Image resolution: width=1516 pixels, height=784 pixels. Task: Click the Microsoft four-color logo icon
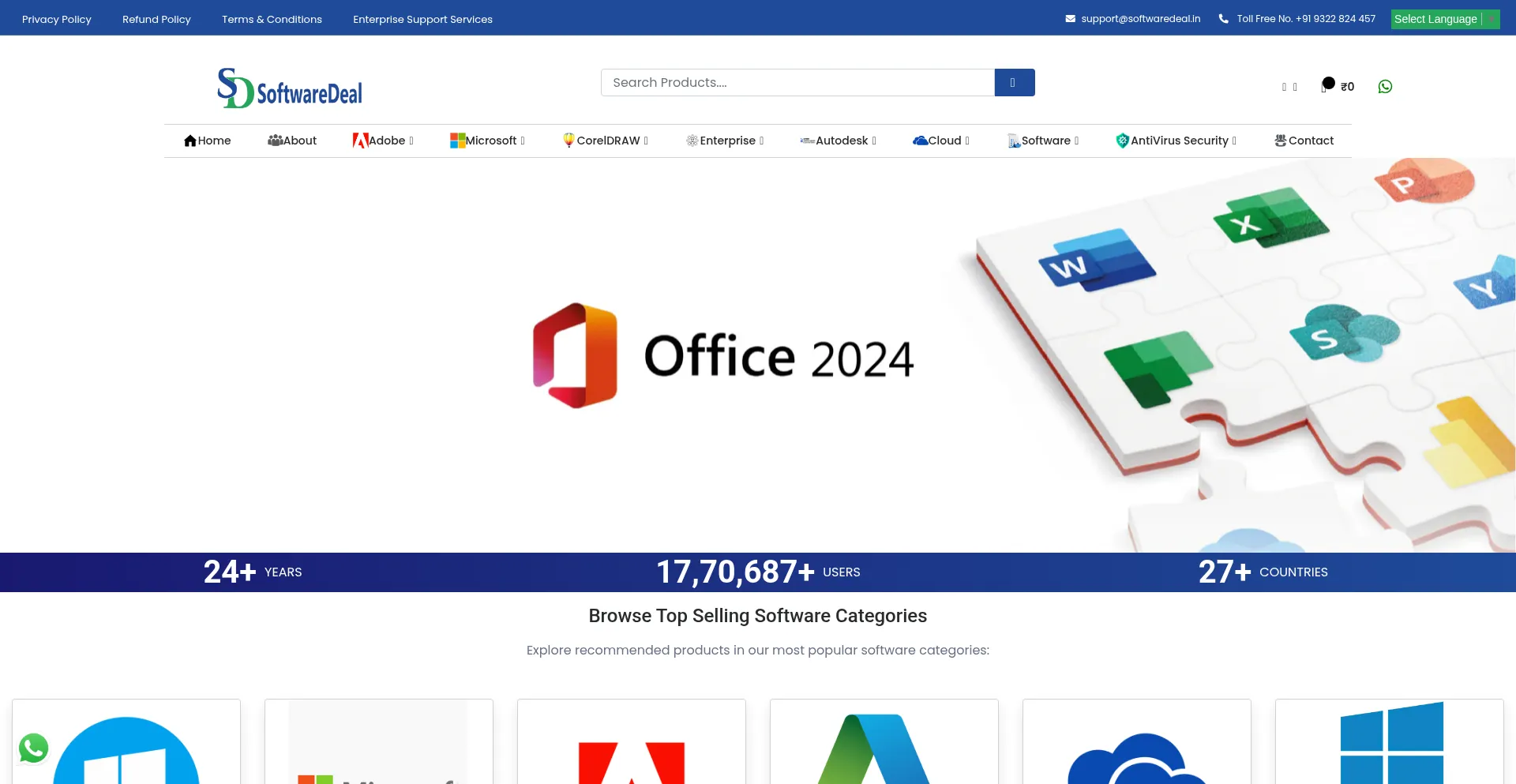coord(457,141)
